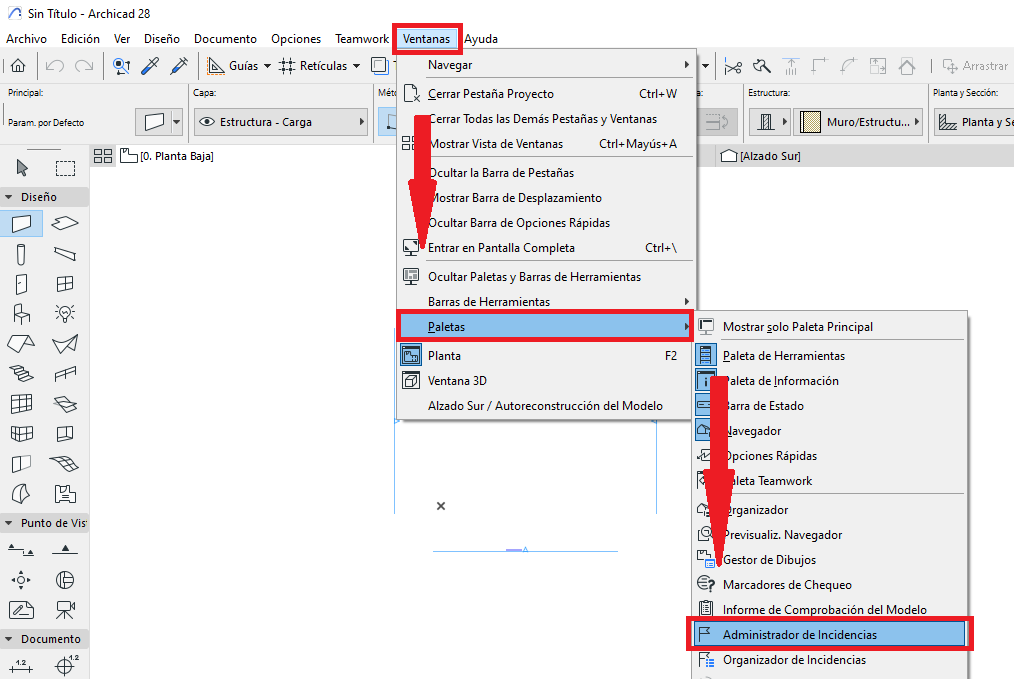Toggle the Barra de Estado palette
The width and height of the screenshot is (1014, 679).
[763, 406]
